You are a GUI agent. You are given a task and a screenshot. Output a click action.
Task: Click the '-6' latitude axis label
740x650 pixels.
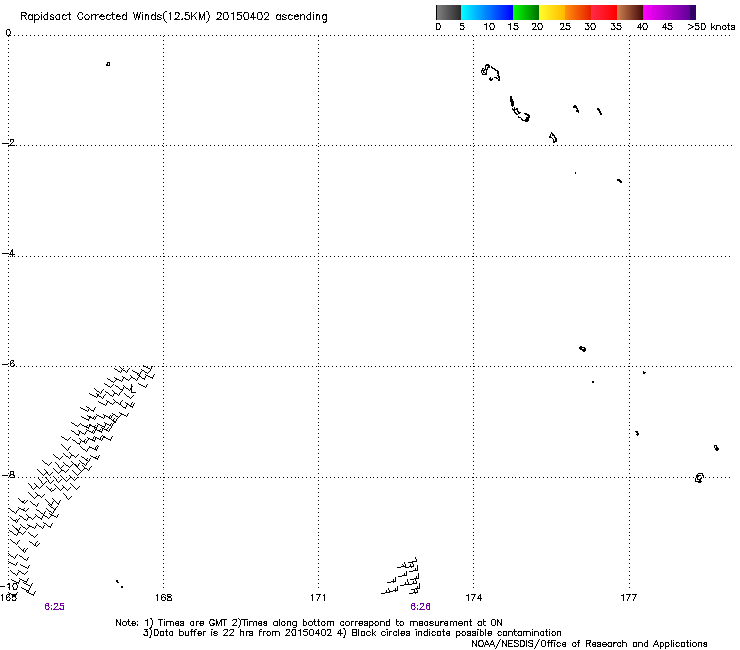(x=8, y=363)
